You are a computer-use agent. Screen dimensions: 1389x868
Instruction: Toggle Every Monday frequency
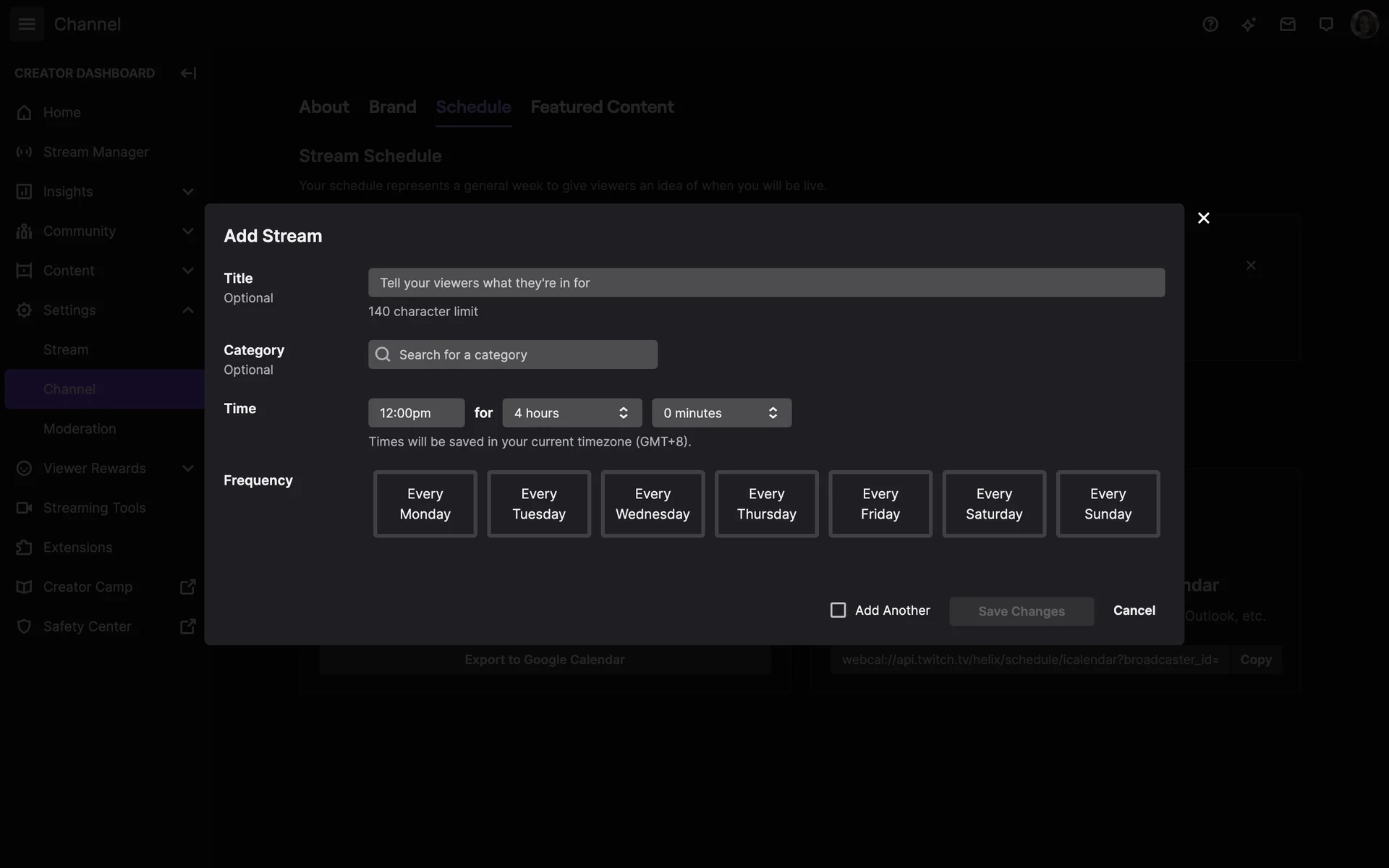[x=425, y=504]
